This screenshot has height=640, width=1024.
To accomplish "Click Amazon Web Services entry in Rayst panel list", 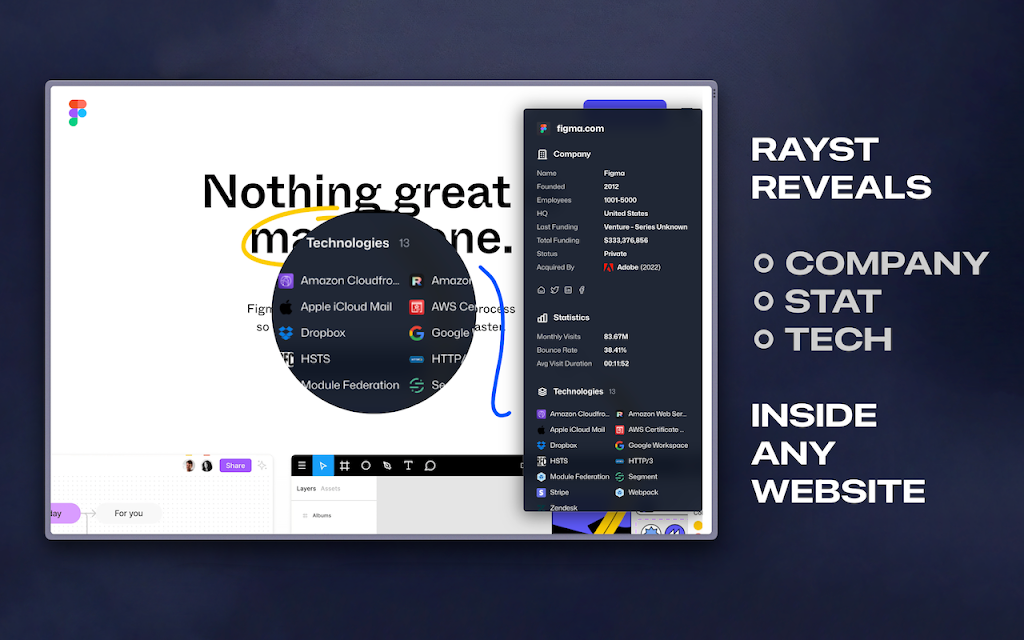I will [x=650, y=414].
